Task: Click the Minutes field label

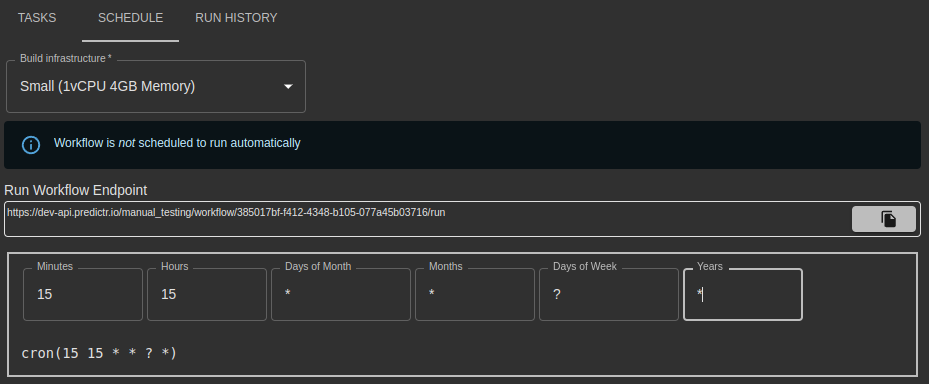Action: [x=55, y=266]
